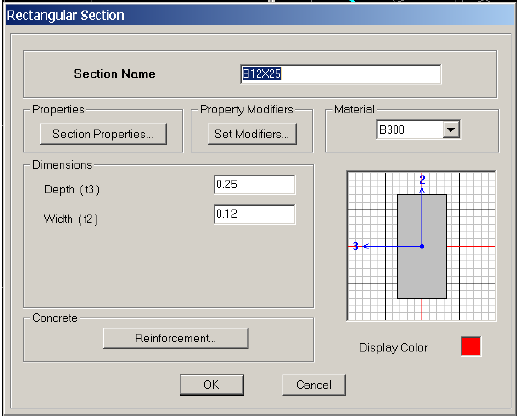Click the Depth (t3) value field
Image resolution: width=517 pixels, height=418 pixels.
(254, 184)
